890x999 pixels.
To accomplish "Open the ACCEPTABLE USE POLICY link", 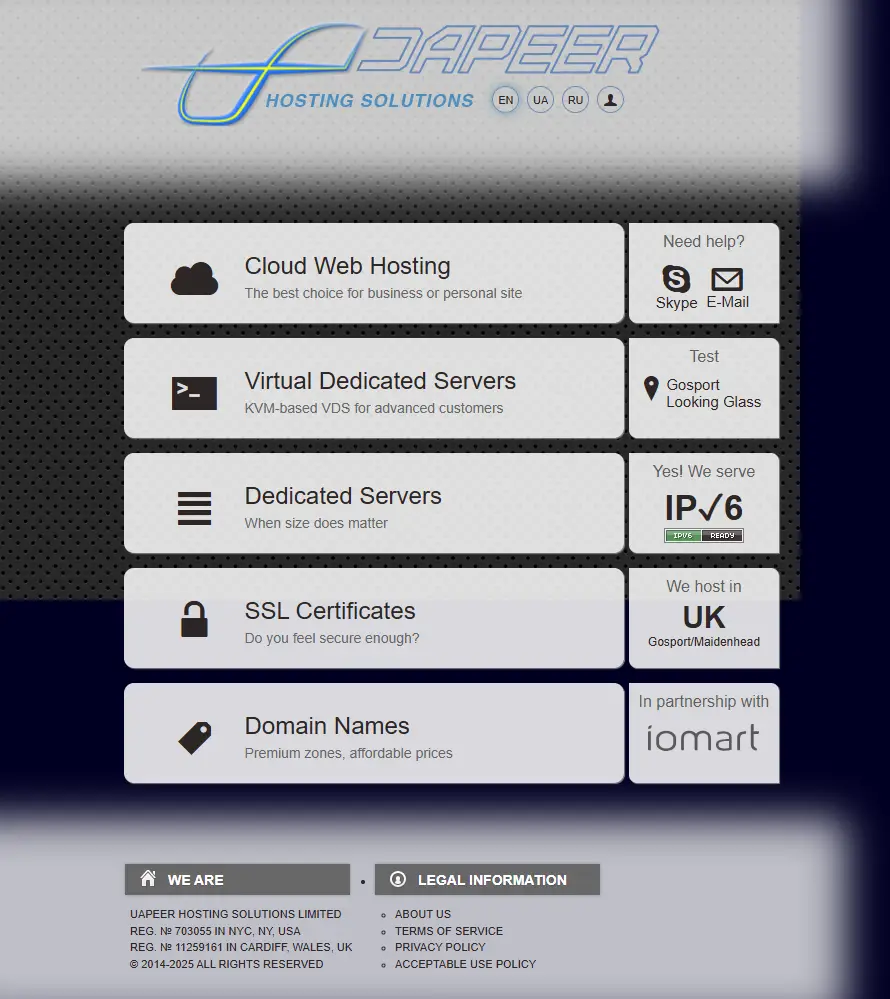I will (x=466, y=964).
